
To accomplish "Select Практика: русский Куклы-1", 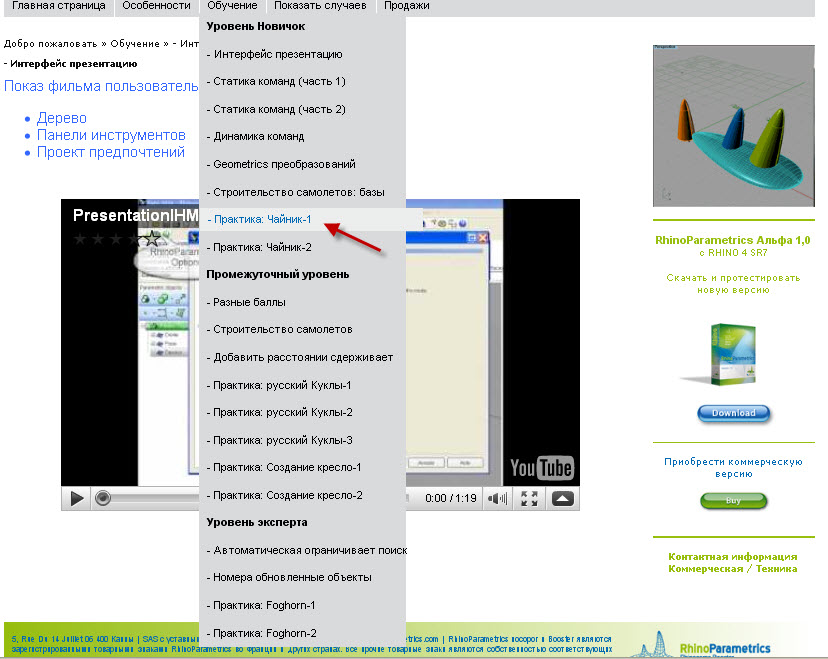I will 279,385.
